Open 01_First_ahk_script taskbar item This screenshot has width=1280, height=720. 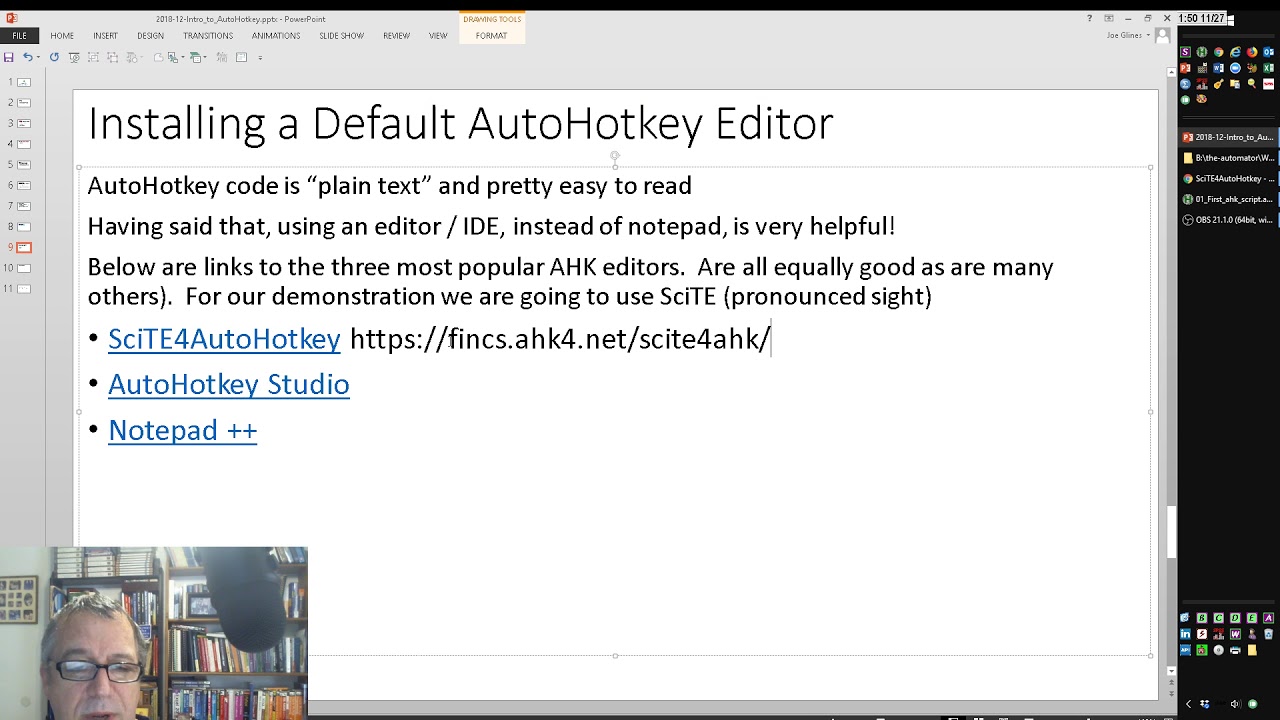coord(1228,199)
